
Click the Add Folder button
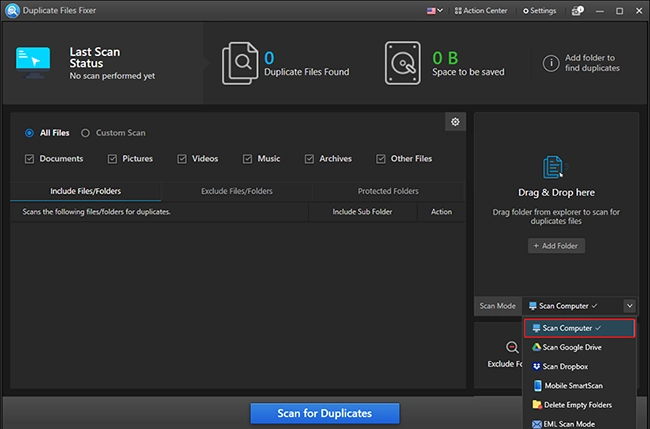556,246
